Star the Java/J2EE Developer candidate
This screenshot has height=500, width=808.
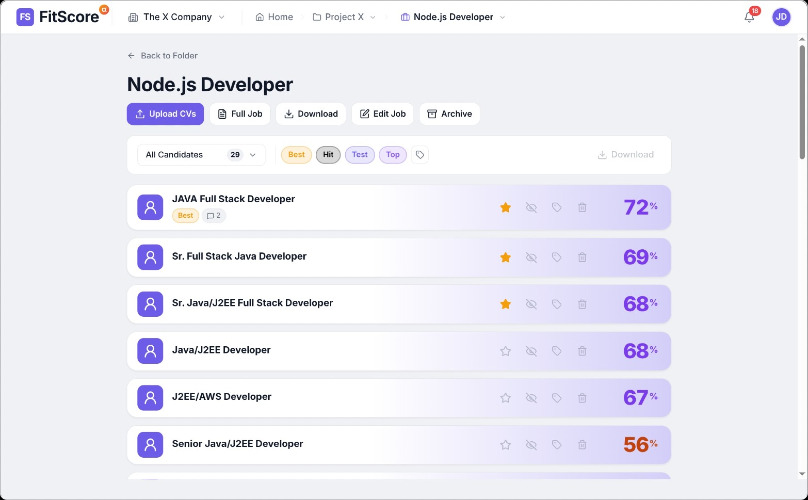coord(506,351)
